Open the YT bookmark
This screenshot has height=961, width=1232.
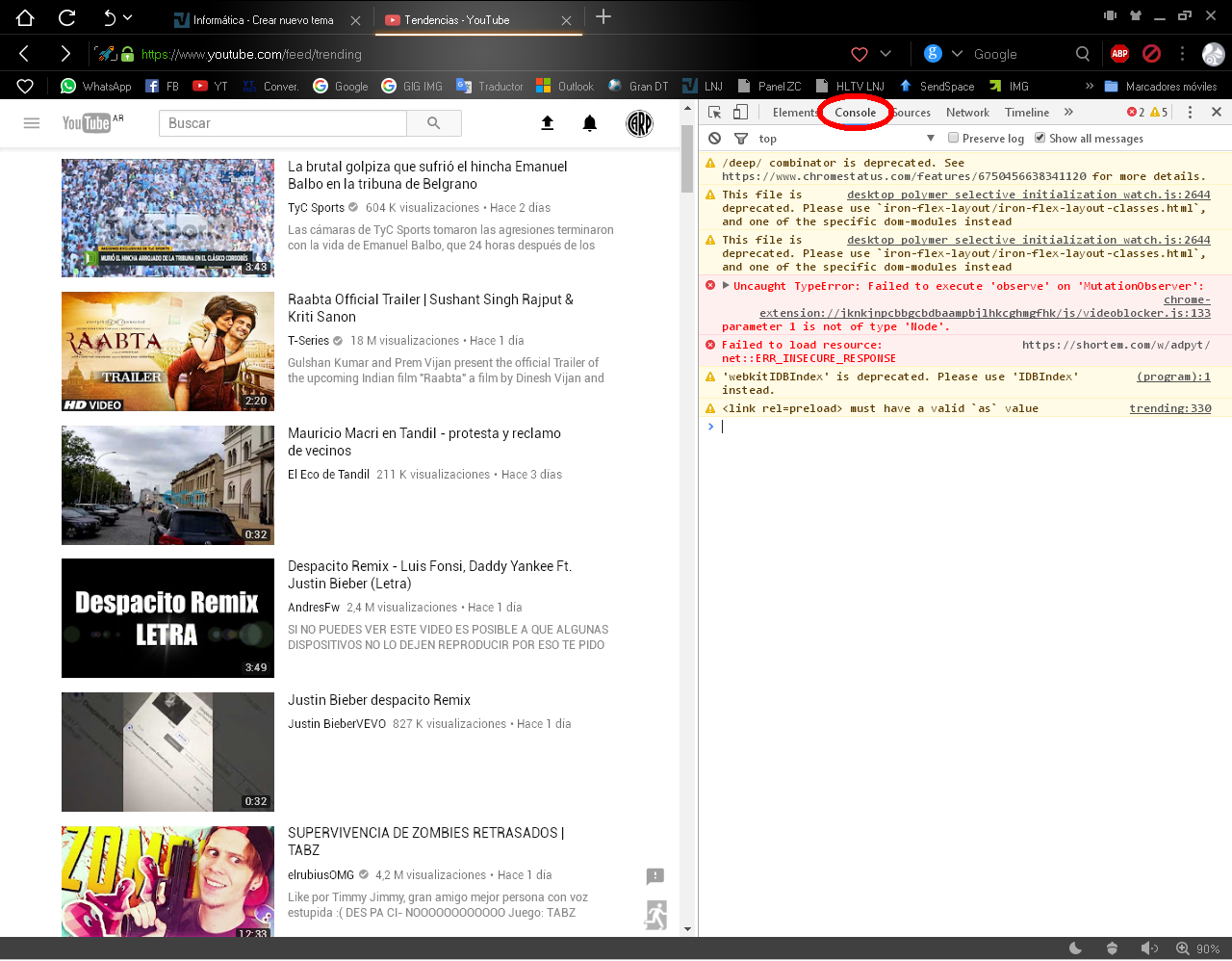tap(210, 86)
